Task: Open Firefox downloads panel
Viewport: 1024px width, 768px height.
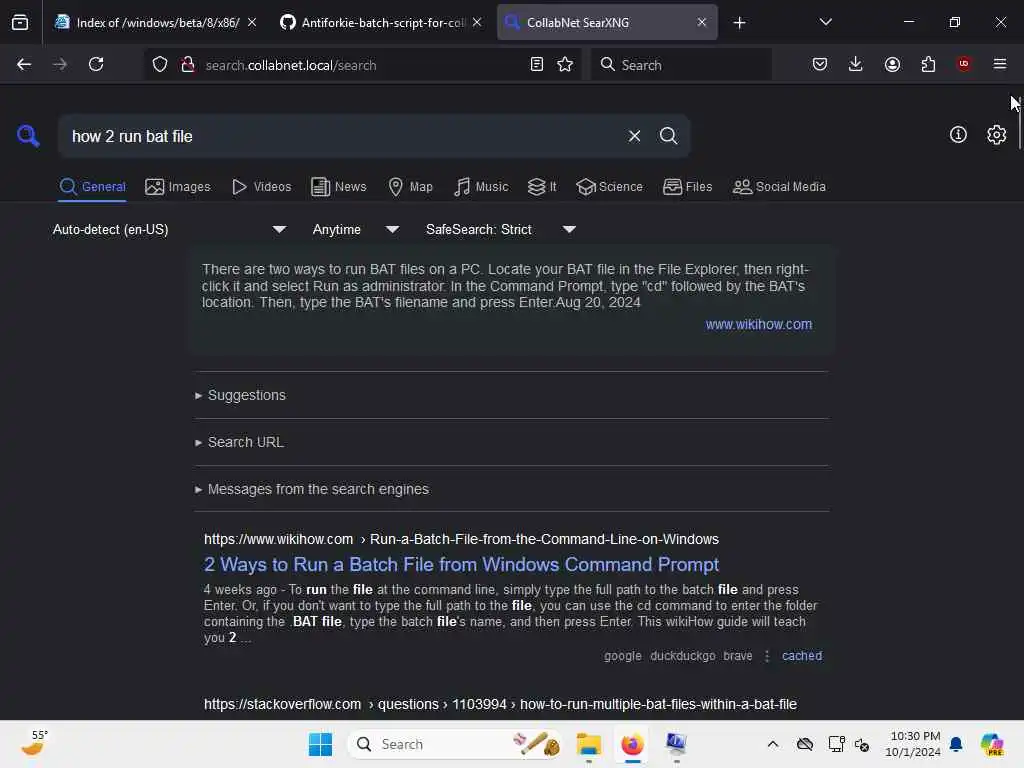Action: [856, 65]
